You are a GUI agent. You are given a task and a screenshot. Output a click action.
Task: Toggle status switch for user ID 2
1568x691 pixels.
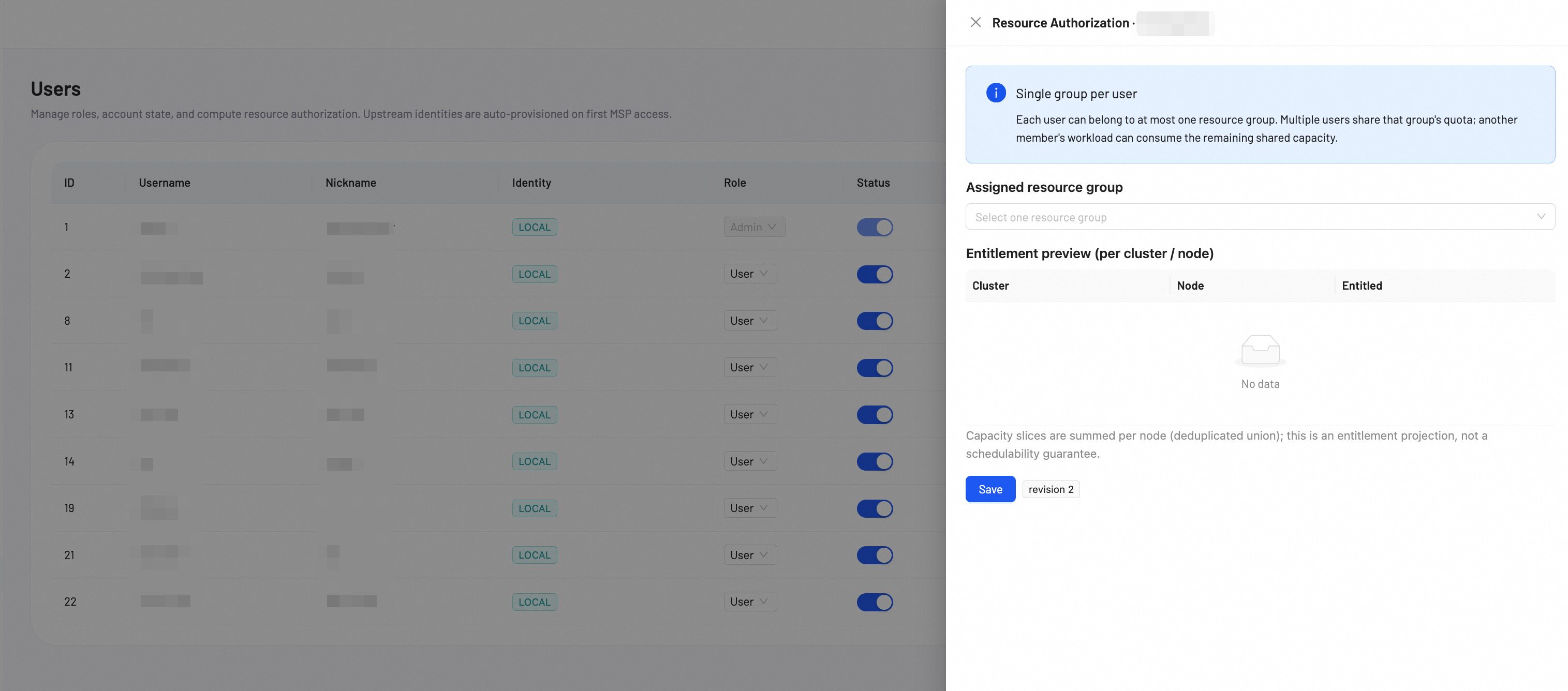(874, 274)
